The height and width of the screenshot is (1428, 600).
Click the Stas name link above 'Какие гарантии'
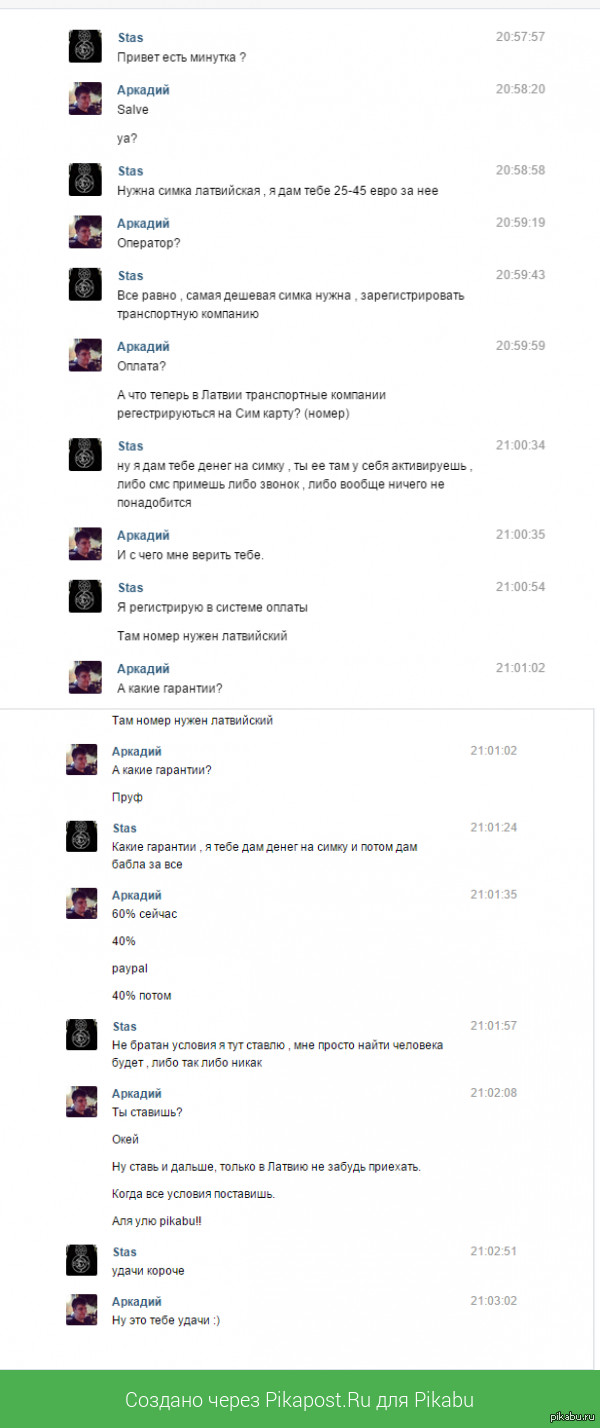(125, 828)
